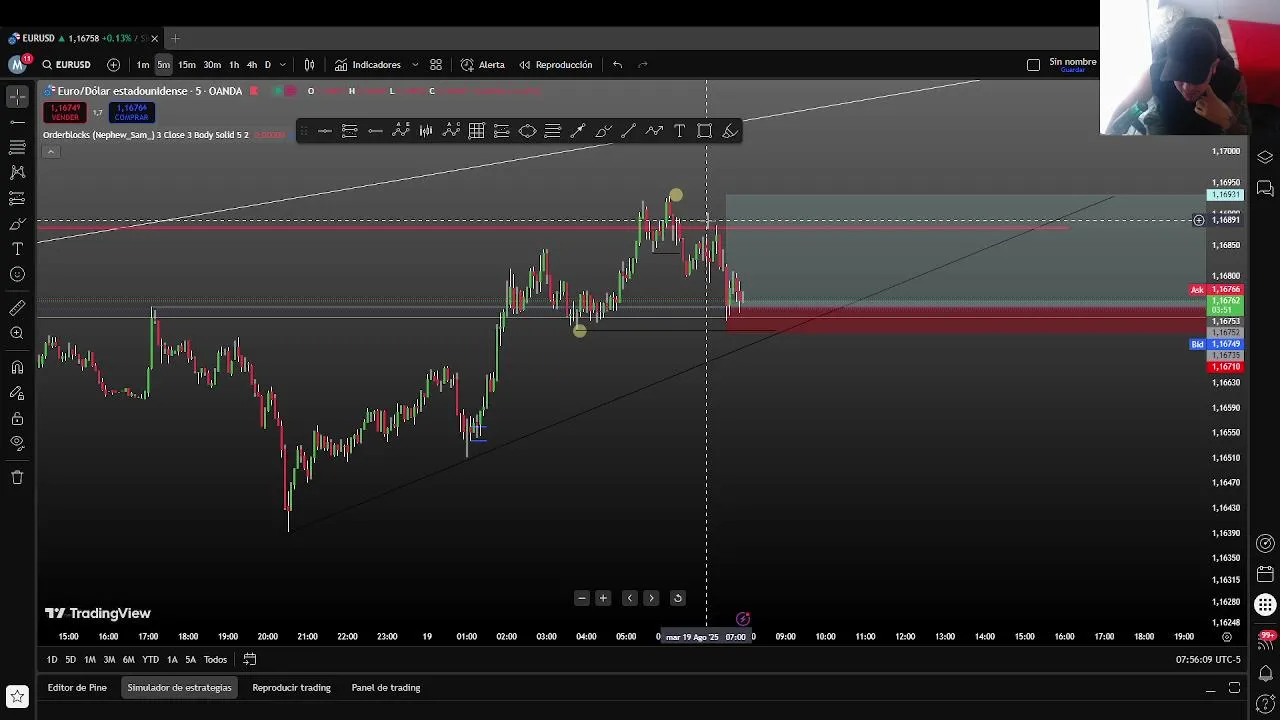Toggle hide all drawings eye icon
Screen dimensions: 1280x720
point(17,443)
